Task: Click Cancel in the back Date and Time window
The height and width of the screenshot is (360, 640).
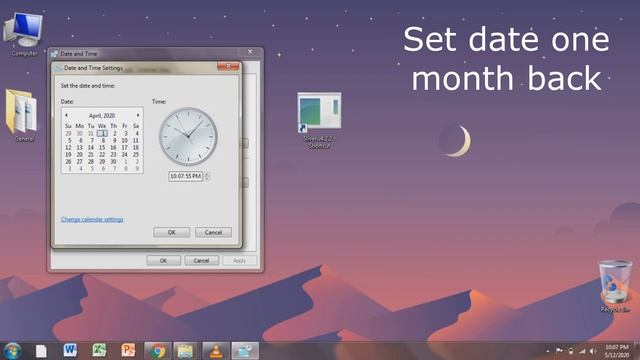Action: [x=201, y=260]
